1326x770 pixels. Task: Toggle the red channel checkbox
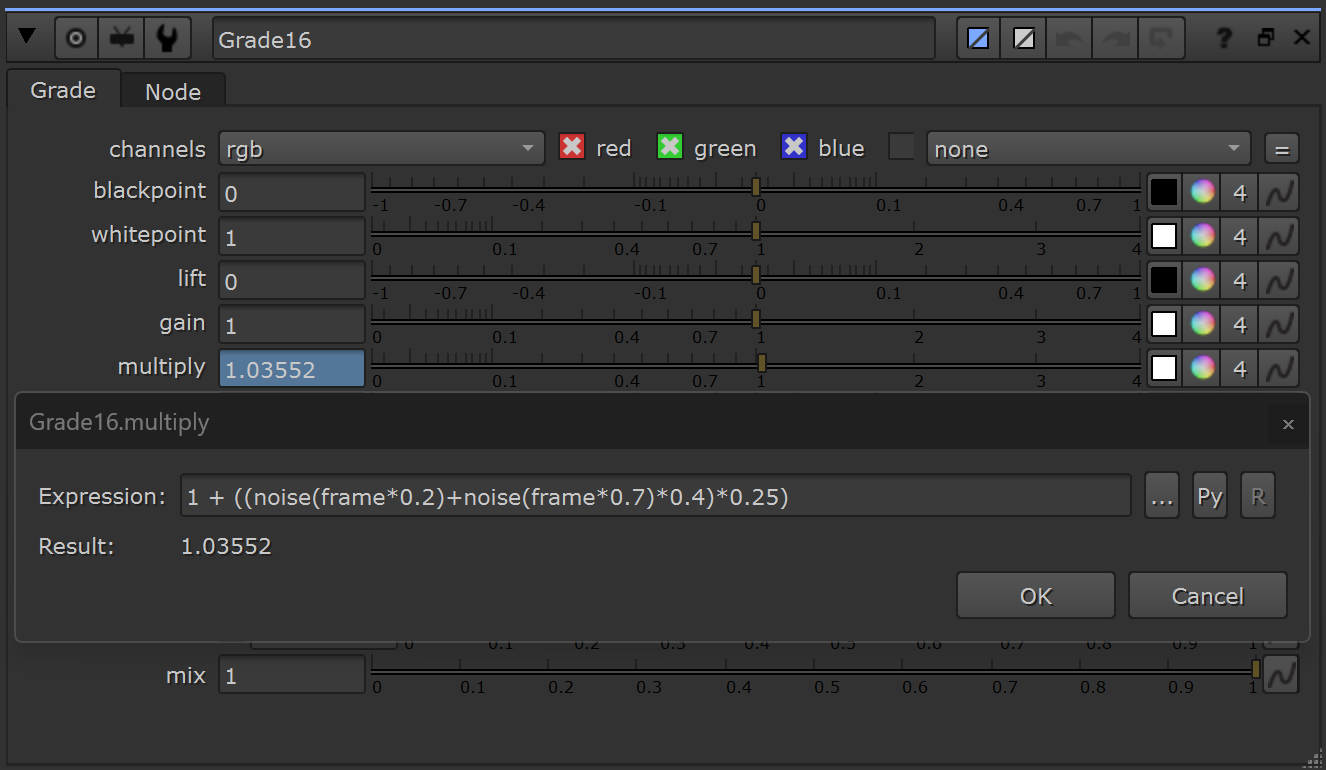click(x=571, y=147)
